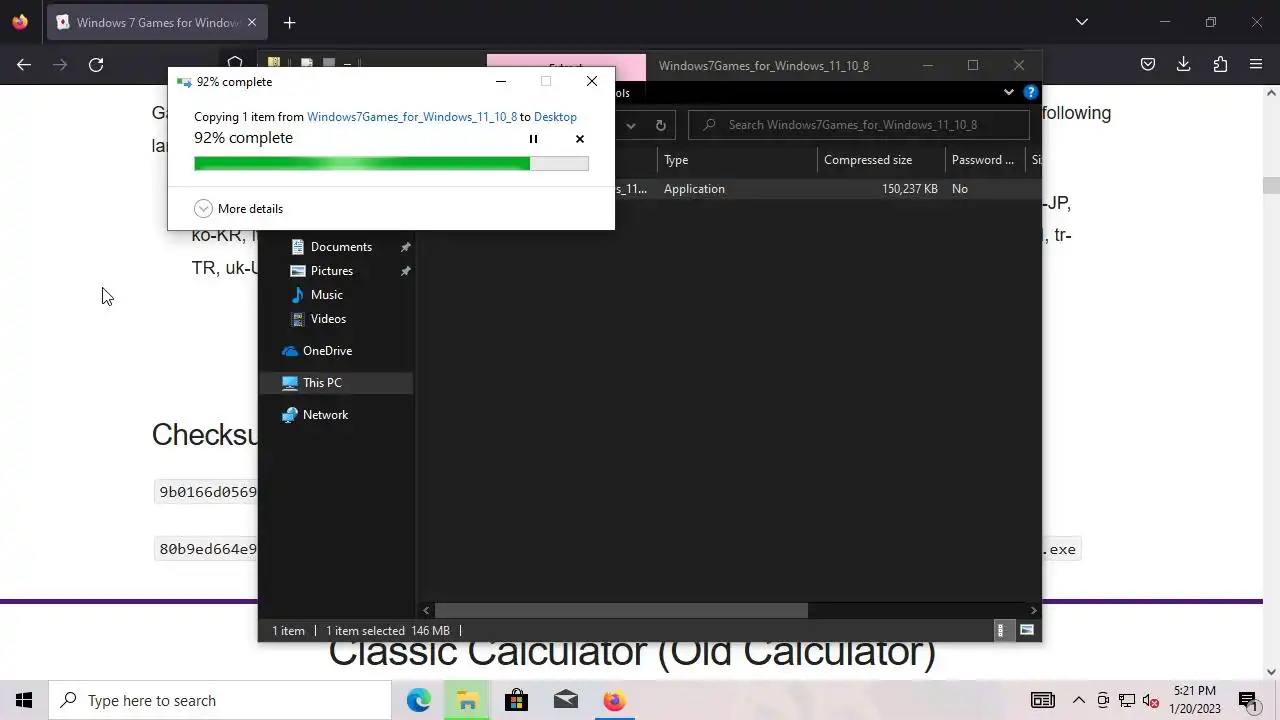The image size is (1280, 720).
Task: Open a new Firefox tab
Action: pos(289,23)
